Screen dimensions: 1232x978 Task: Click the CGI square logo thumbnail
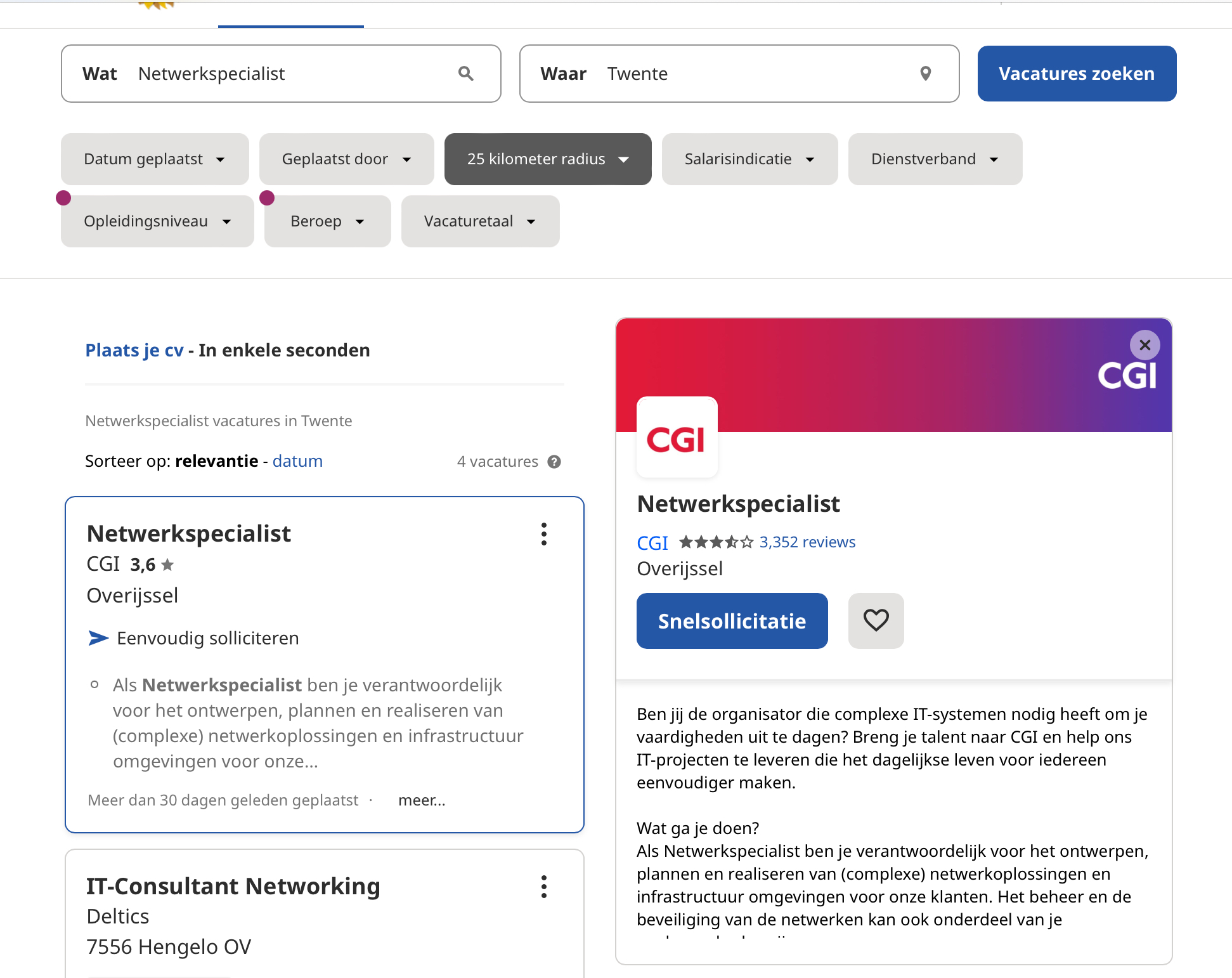677,437
